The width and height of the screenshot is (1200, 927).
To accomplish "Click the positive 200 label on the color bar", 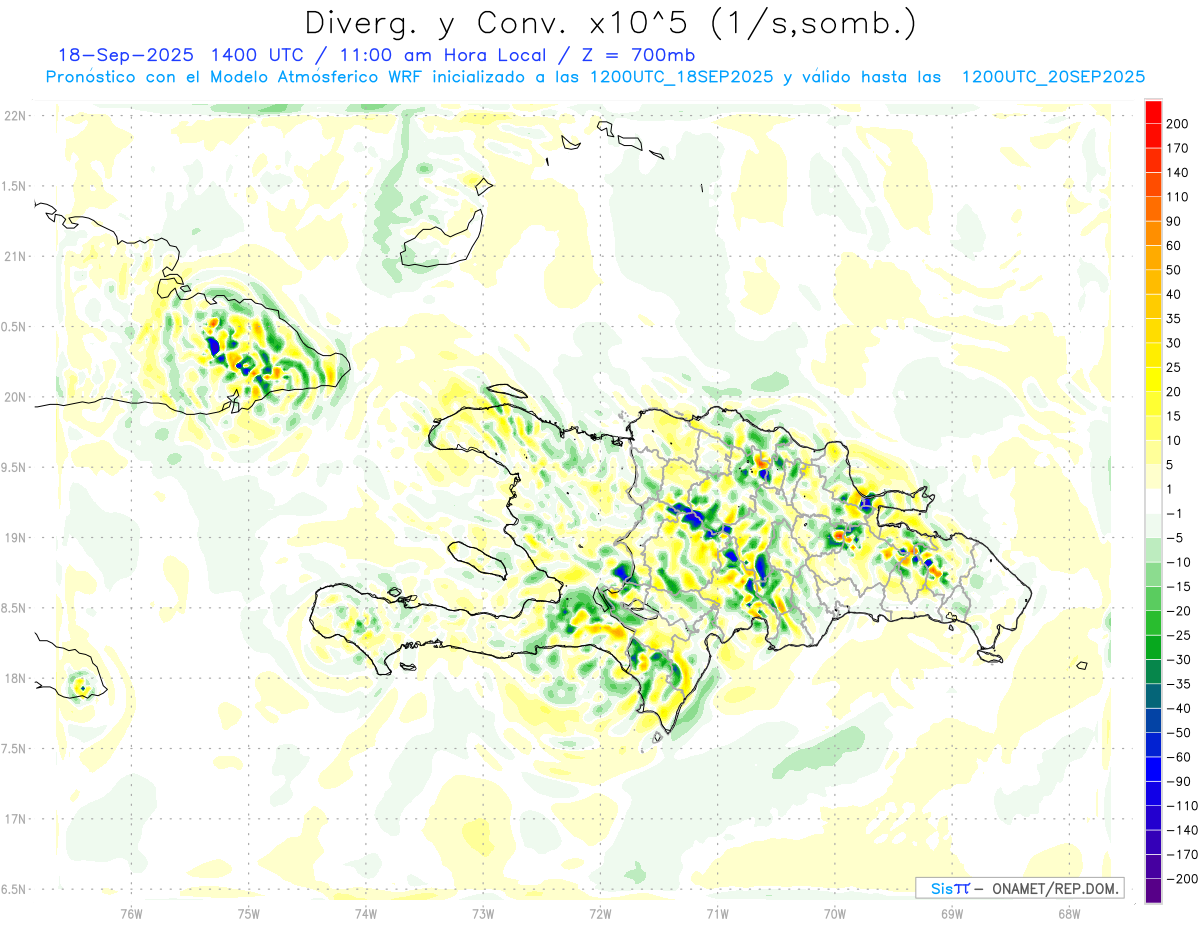I will pyautogui.click(x=1176, y=123).
